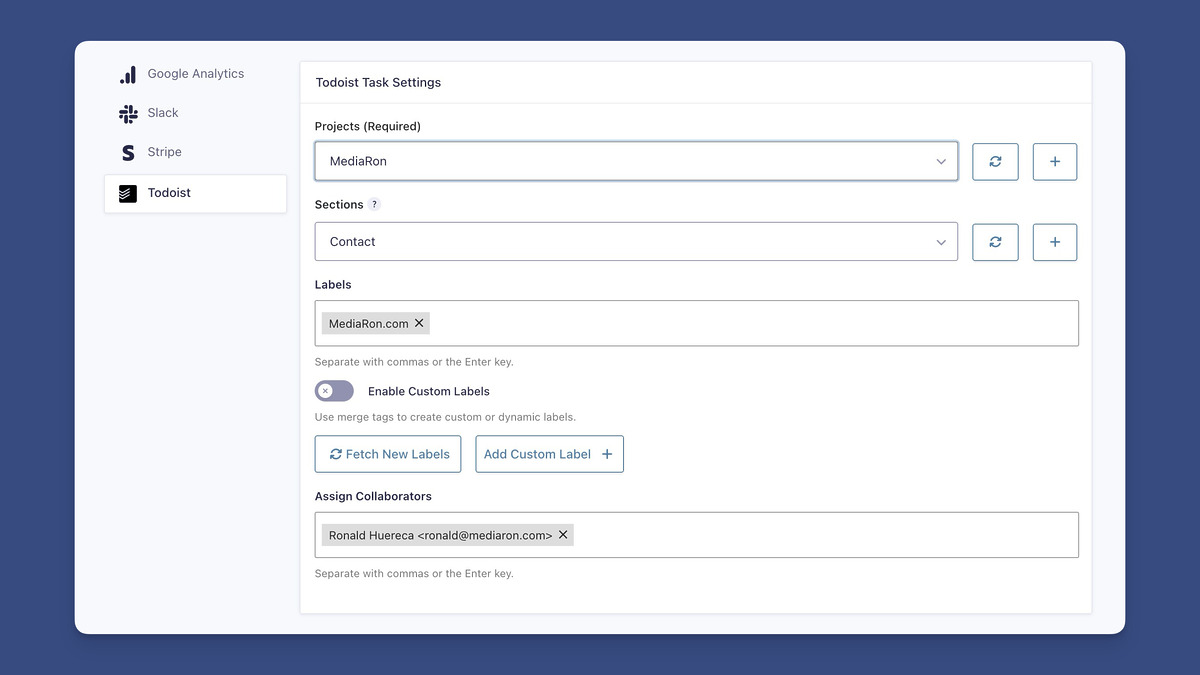This screenshot has width=1200, height=675.
Task: Click the Slack logo icon in sidebar
Action: 128,114
